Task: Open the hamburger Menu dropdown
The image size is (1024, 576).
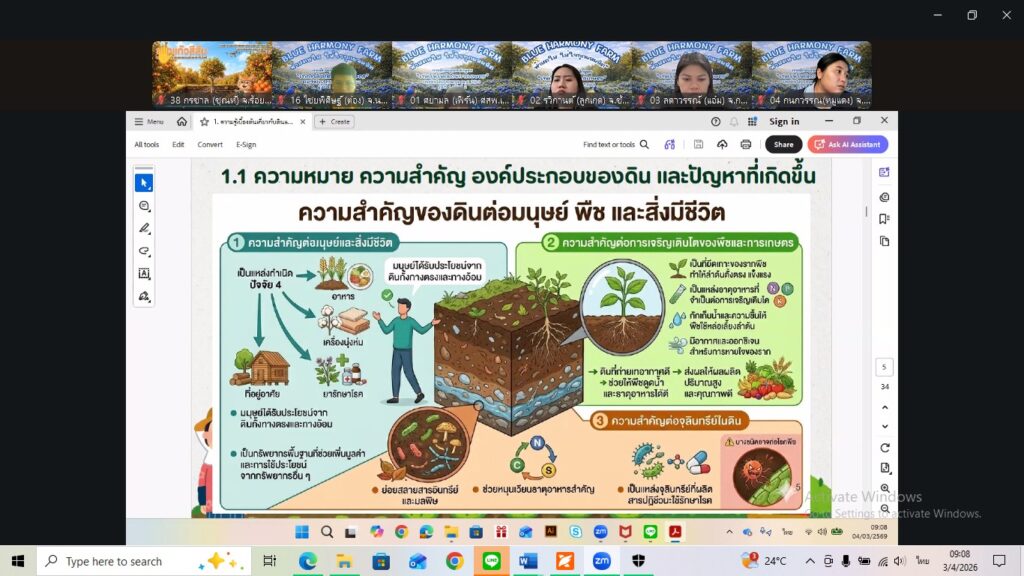Action: [148, 122]
